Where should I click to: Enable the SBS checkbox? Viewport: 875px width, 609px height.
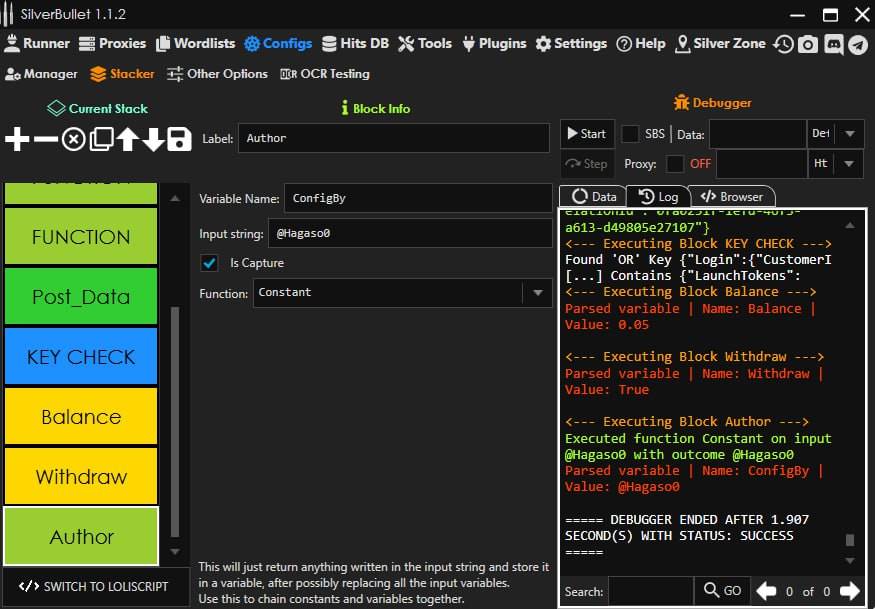click(x=631, y=134)
